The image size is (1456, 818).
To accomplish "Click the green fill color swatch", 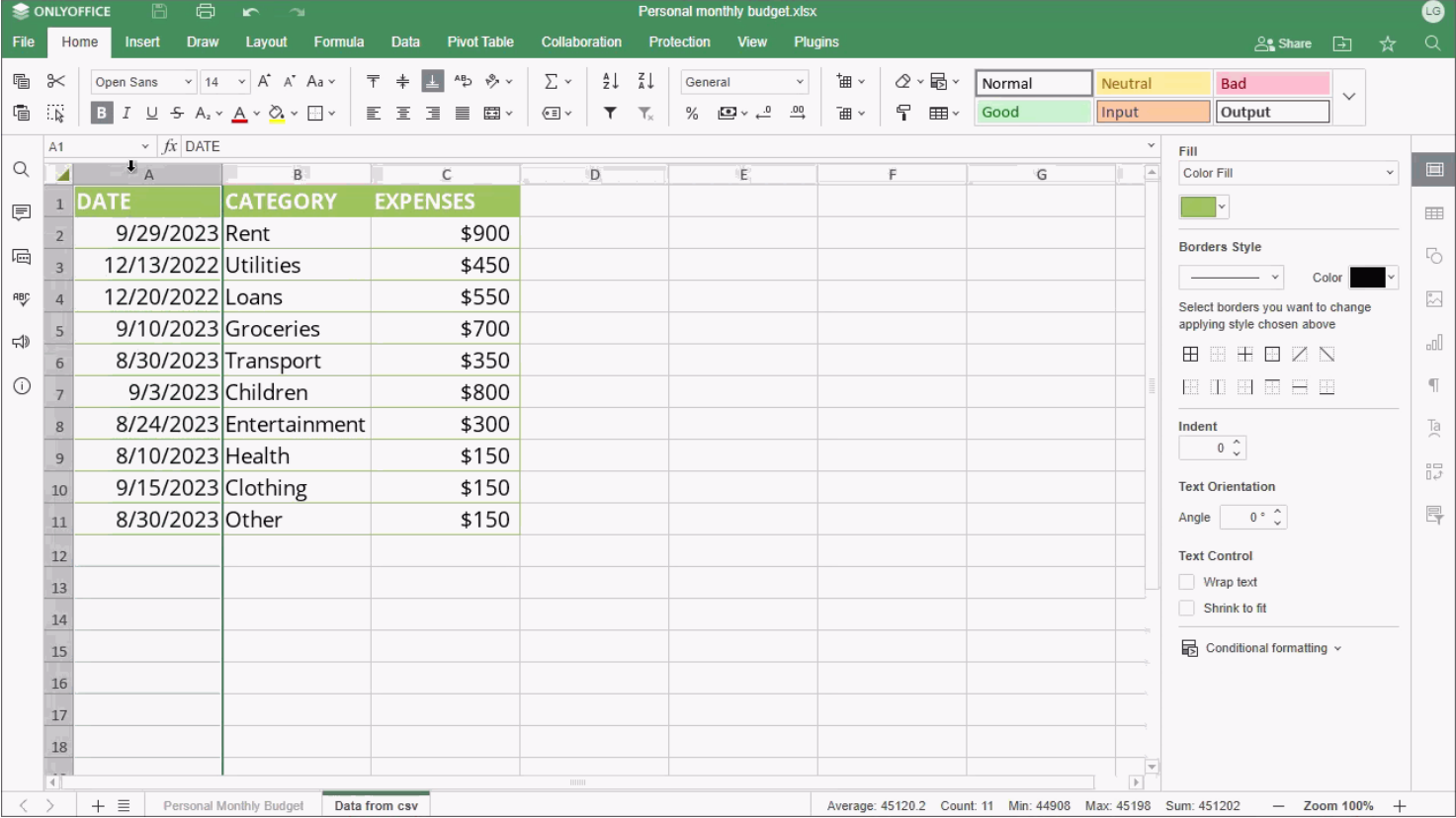I will pyautogui.click(x=1197, y=207).
